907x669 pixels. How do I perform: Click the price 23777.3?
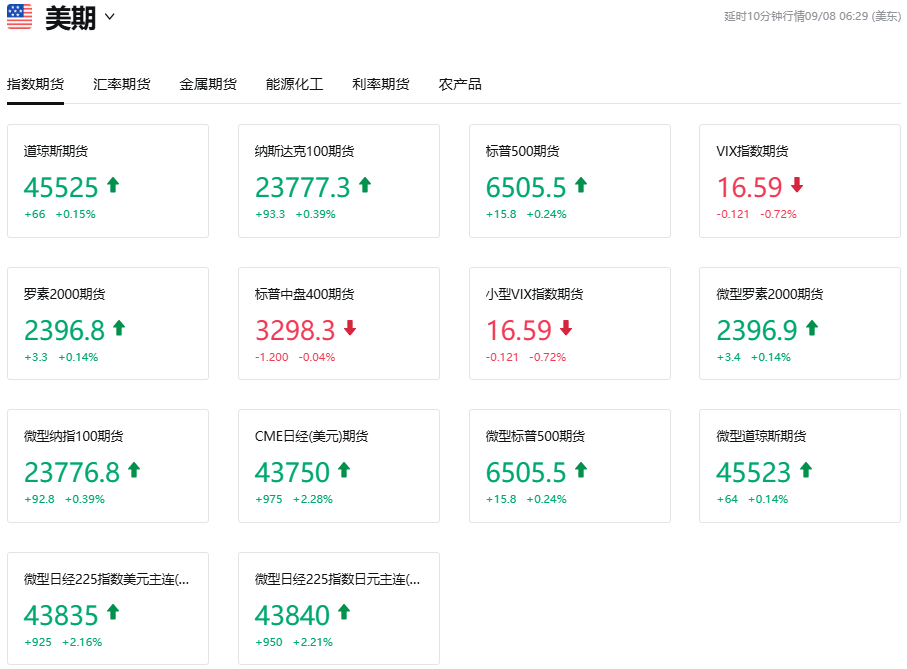click(x=303, y=187)
